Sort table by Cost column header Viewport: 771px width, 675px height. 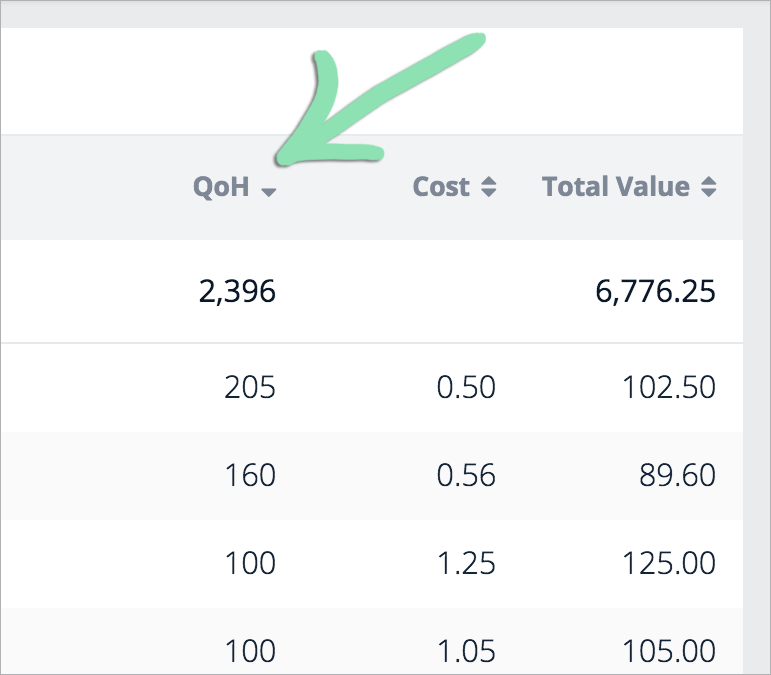click(441, 187)
